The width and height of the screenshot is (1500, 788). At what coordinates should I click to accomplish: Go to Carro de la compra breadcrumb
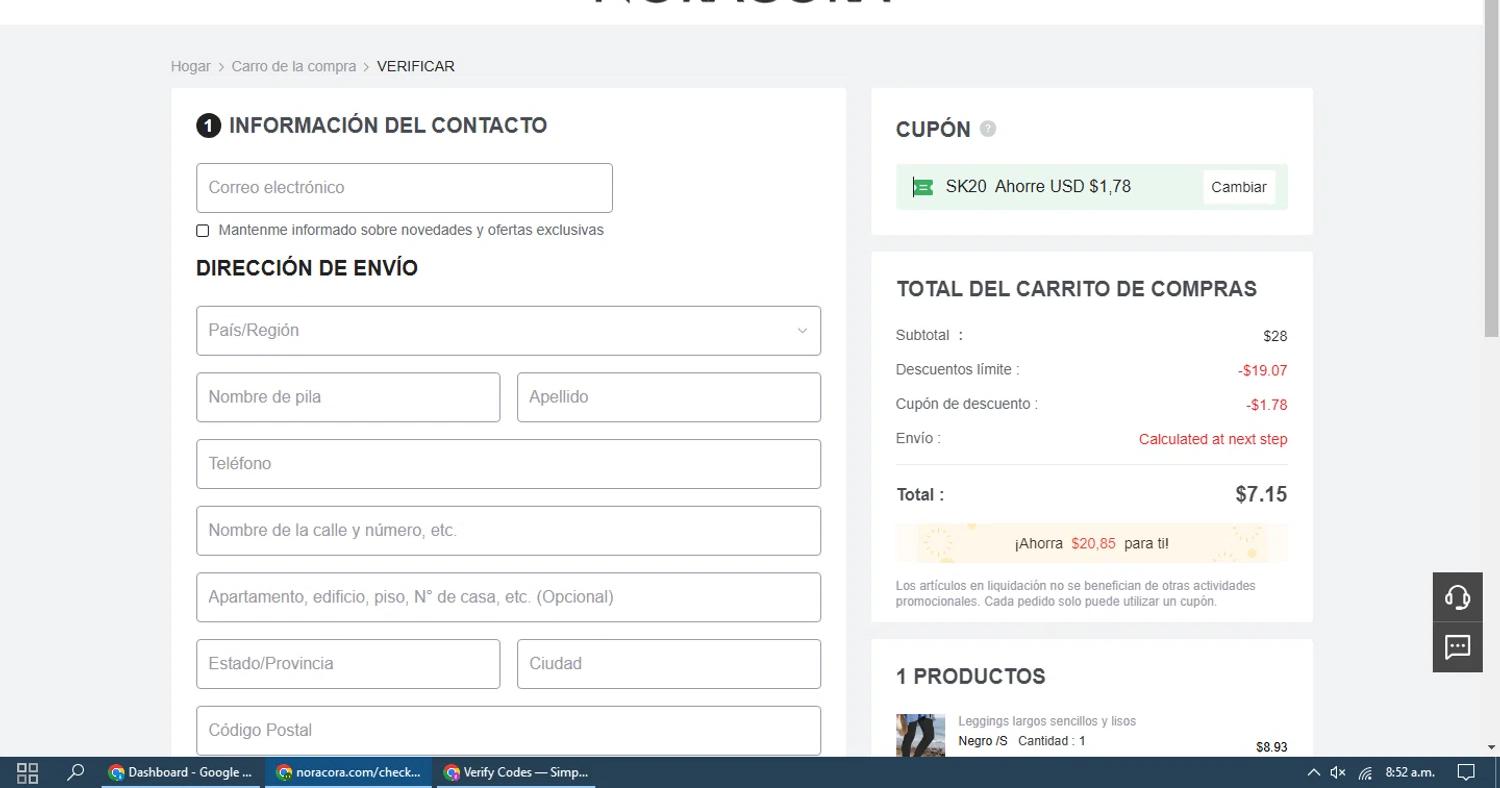click(x=294, y=66)
